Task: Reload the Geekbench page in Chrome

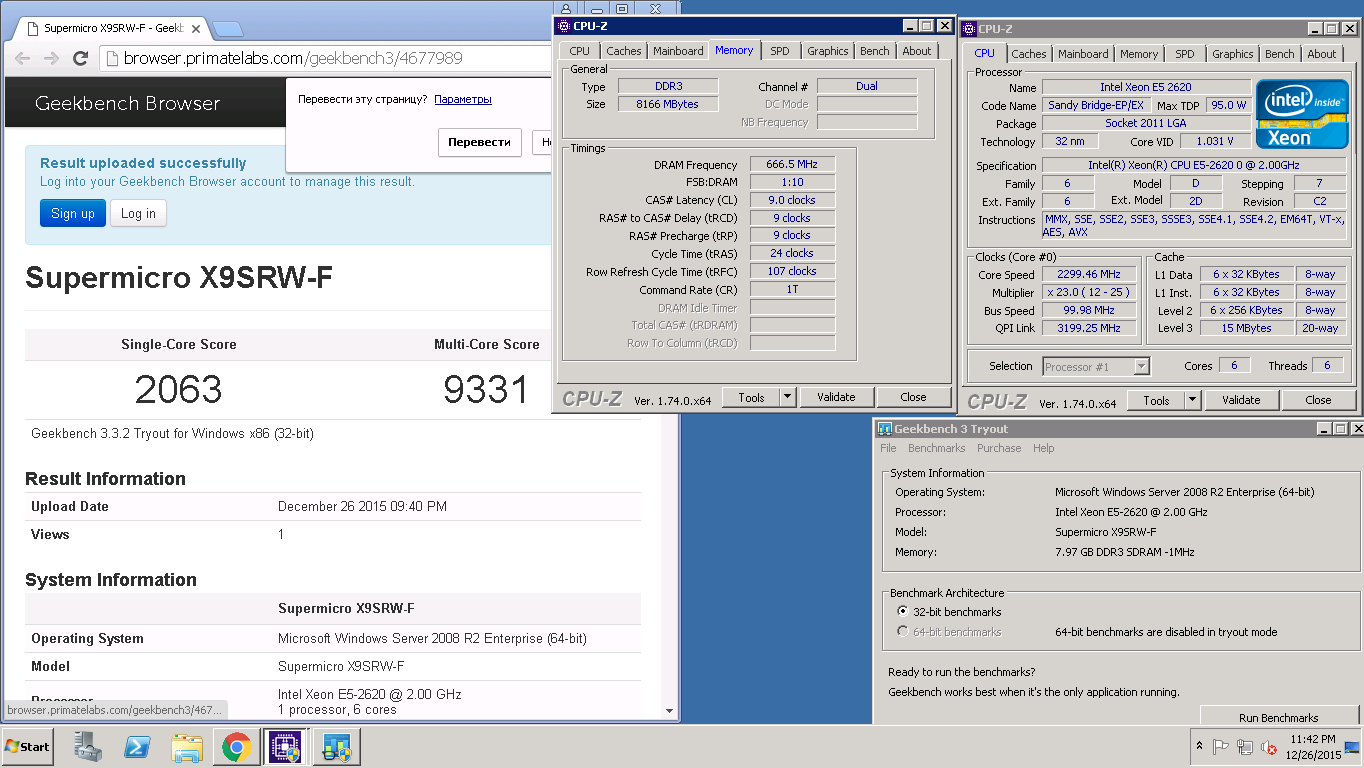Action: tap(81, 59)
